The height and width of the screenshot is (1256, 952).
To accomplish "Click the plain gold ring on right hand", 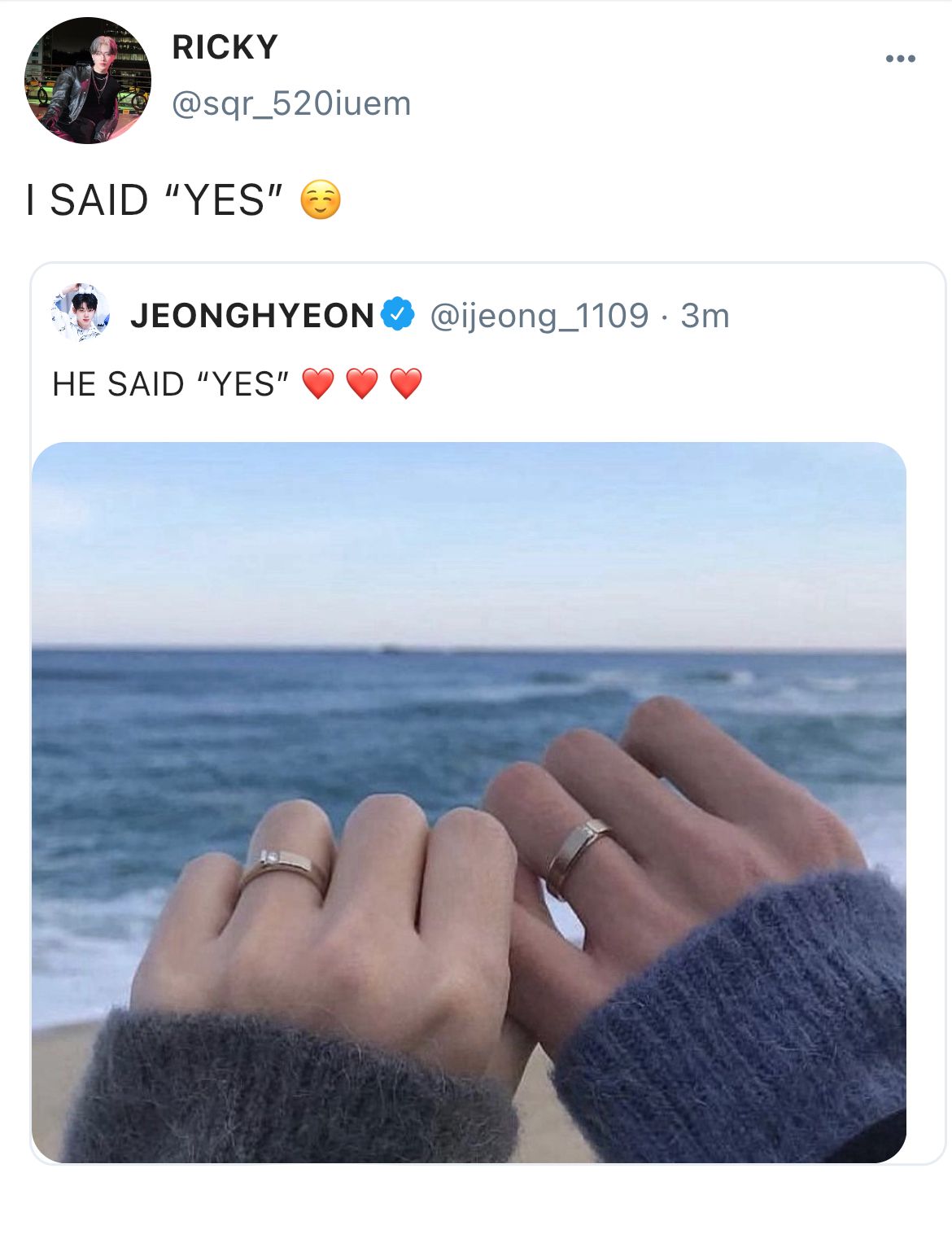I will [x=578, y=856].
